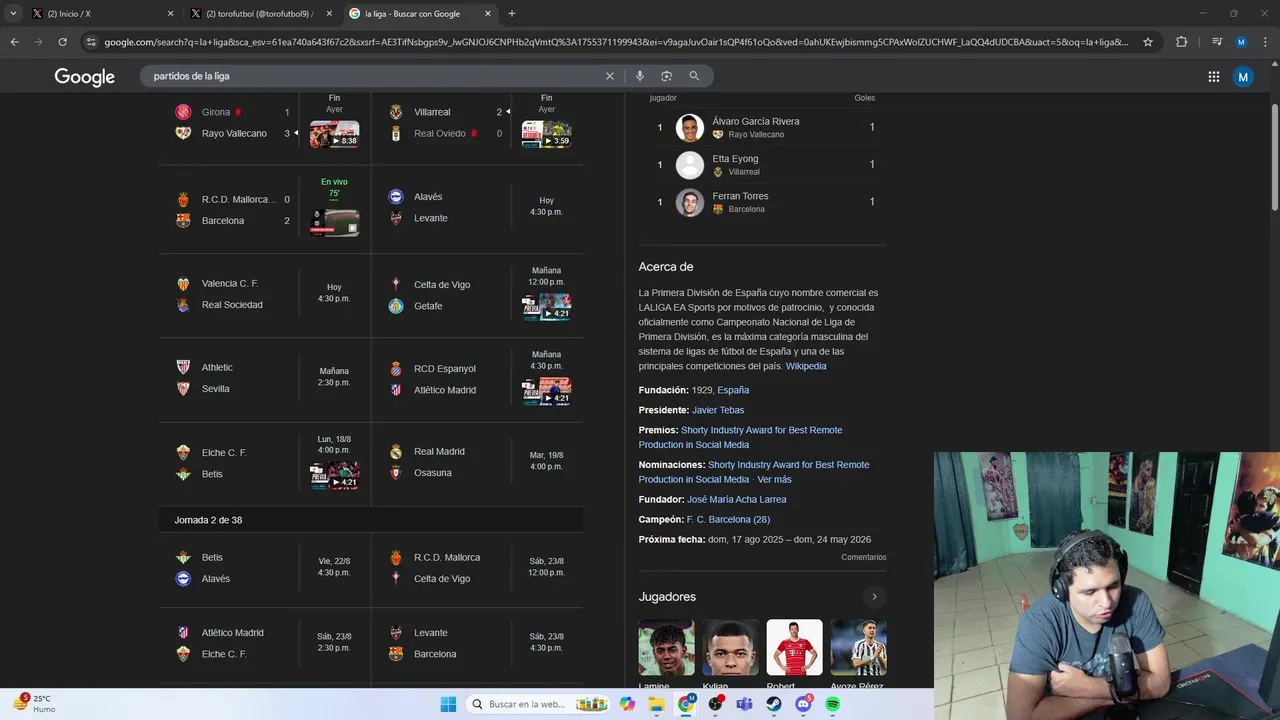Open Kylian player photo

pyautogui.click(x=730, y=648)
